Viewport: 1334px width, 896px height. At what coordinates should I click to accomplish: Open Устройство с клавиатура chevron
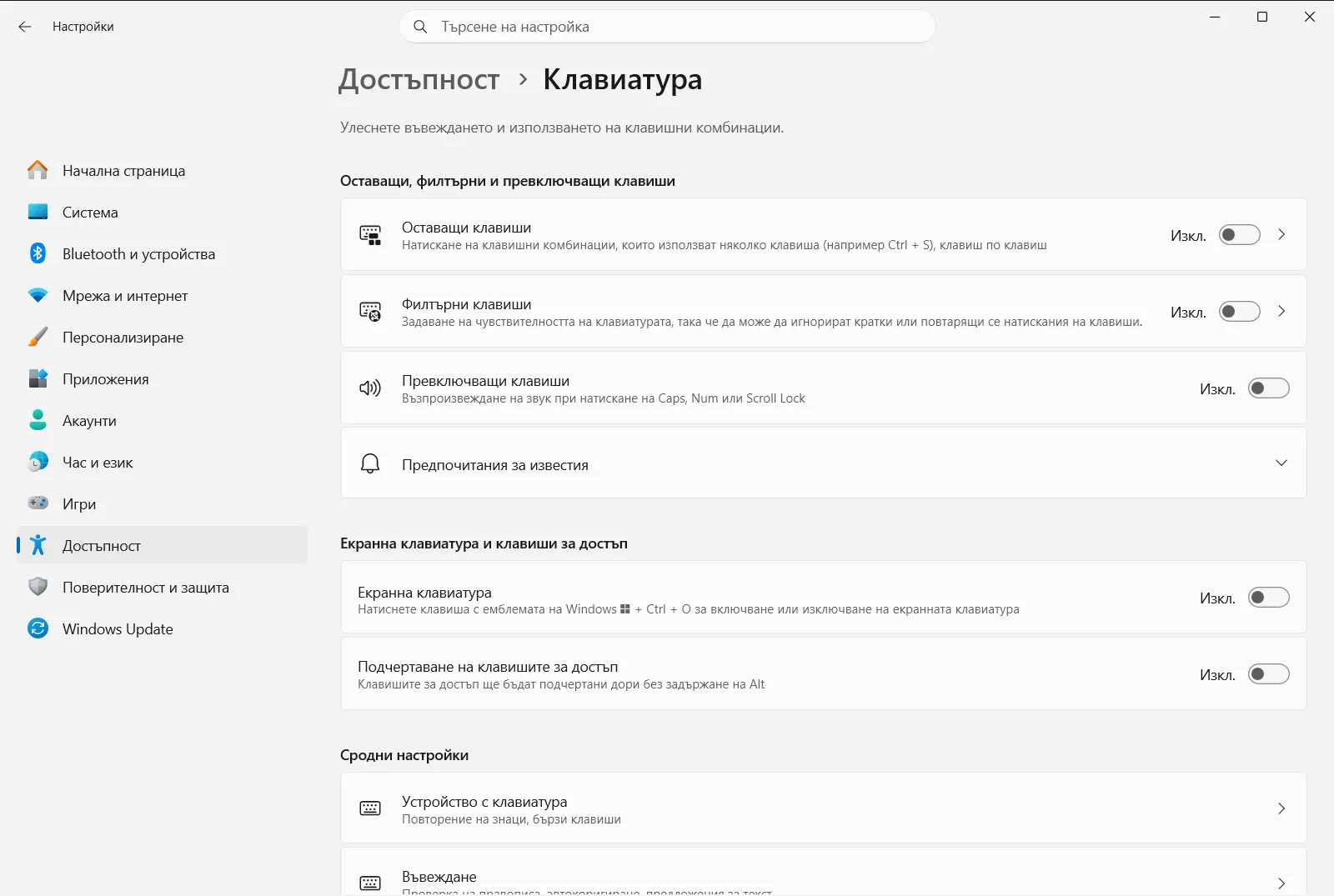coord(1281,808)
